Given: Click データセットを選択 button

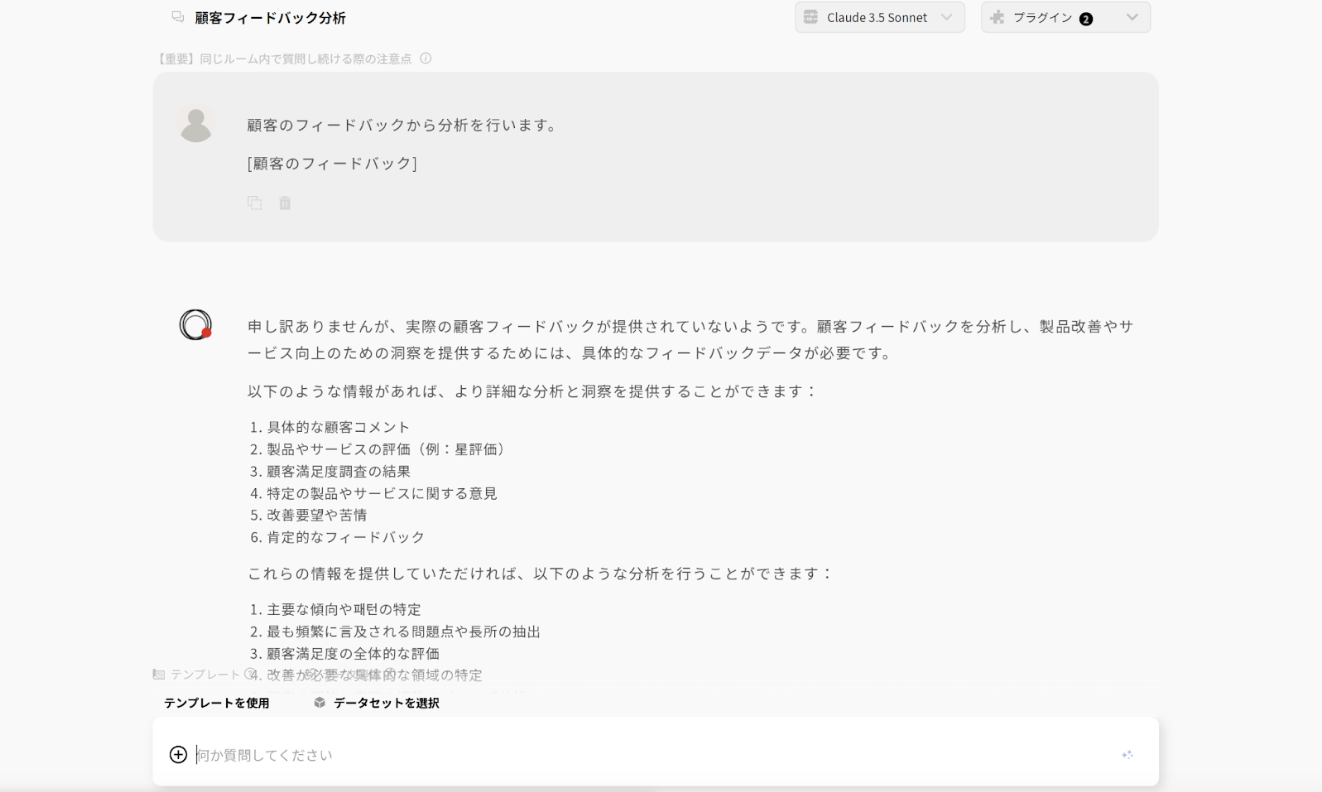Looking at the screenshot, I should coord(376,703).
